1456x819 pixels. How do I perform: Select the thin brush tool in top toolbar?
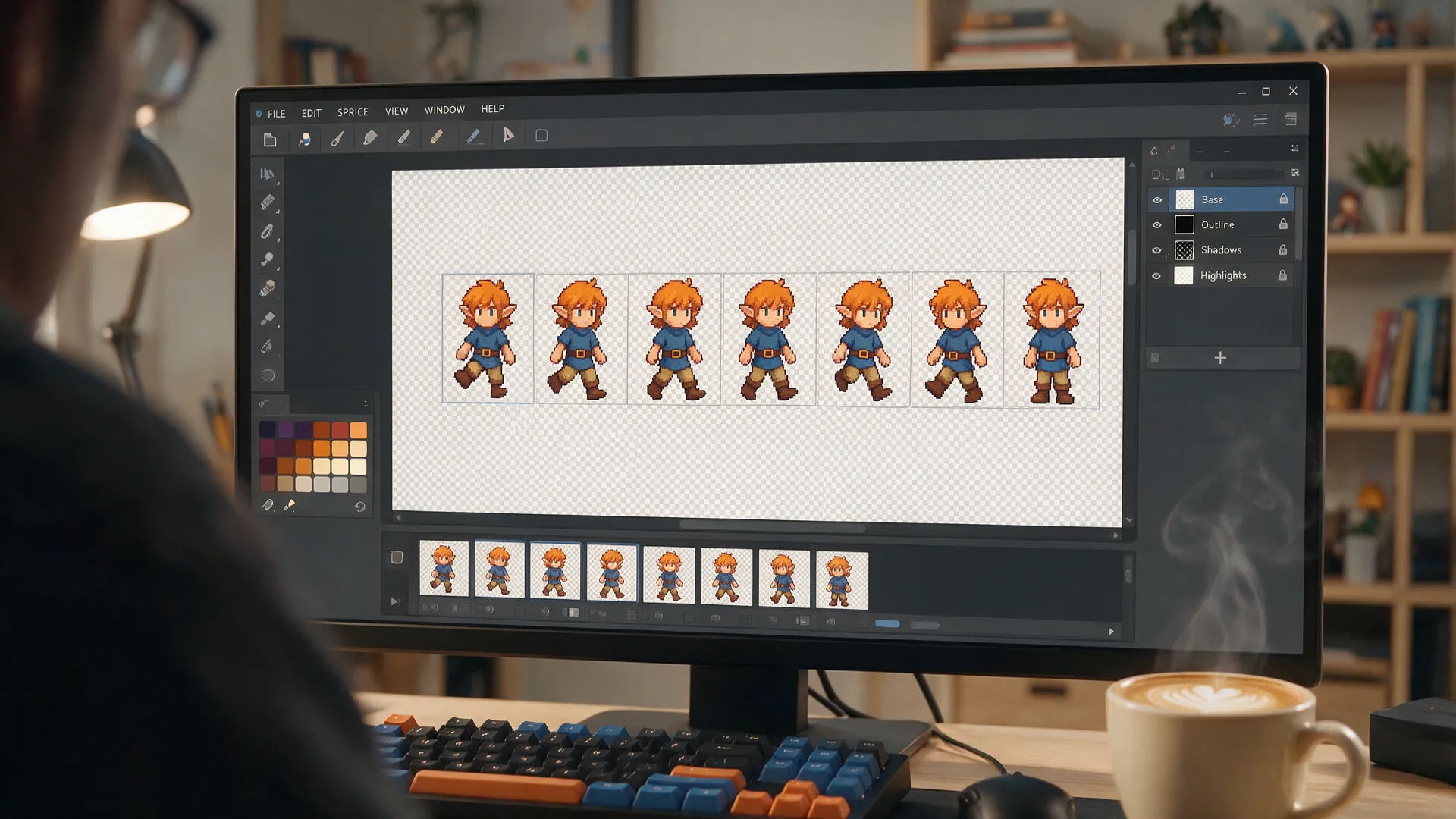(x=337, y=138)
